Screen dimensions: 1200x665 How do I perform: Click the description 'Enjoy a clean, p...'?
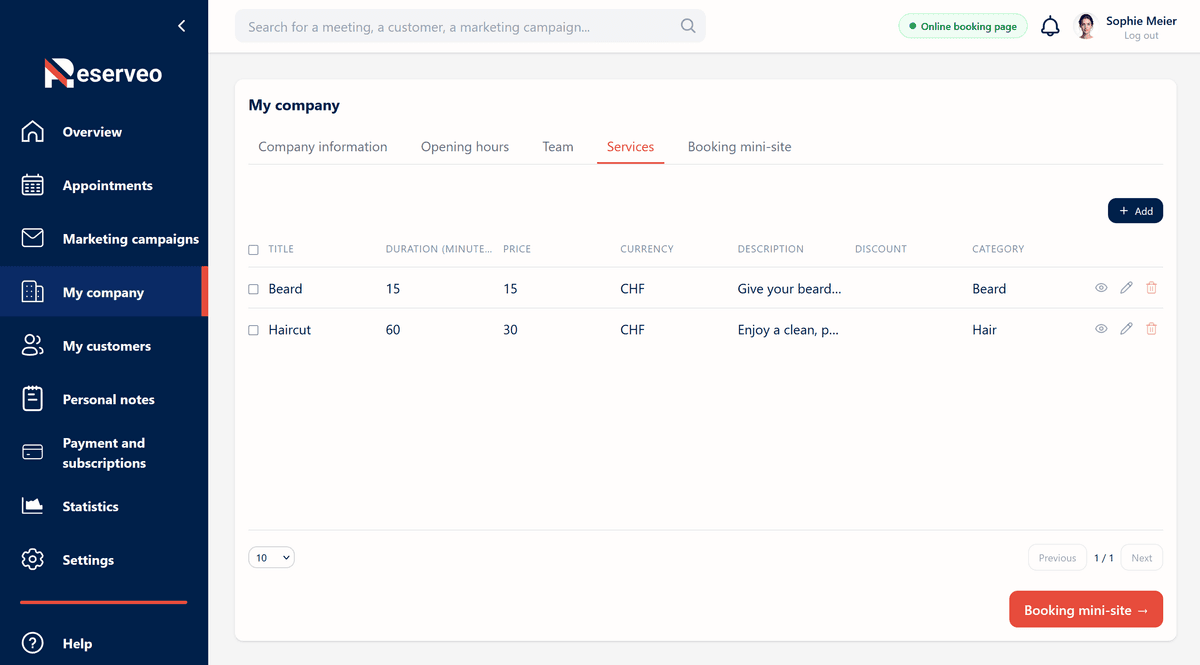coord(788,330)
